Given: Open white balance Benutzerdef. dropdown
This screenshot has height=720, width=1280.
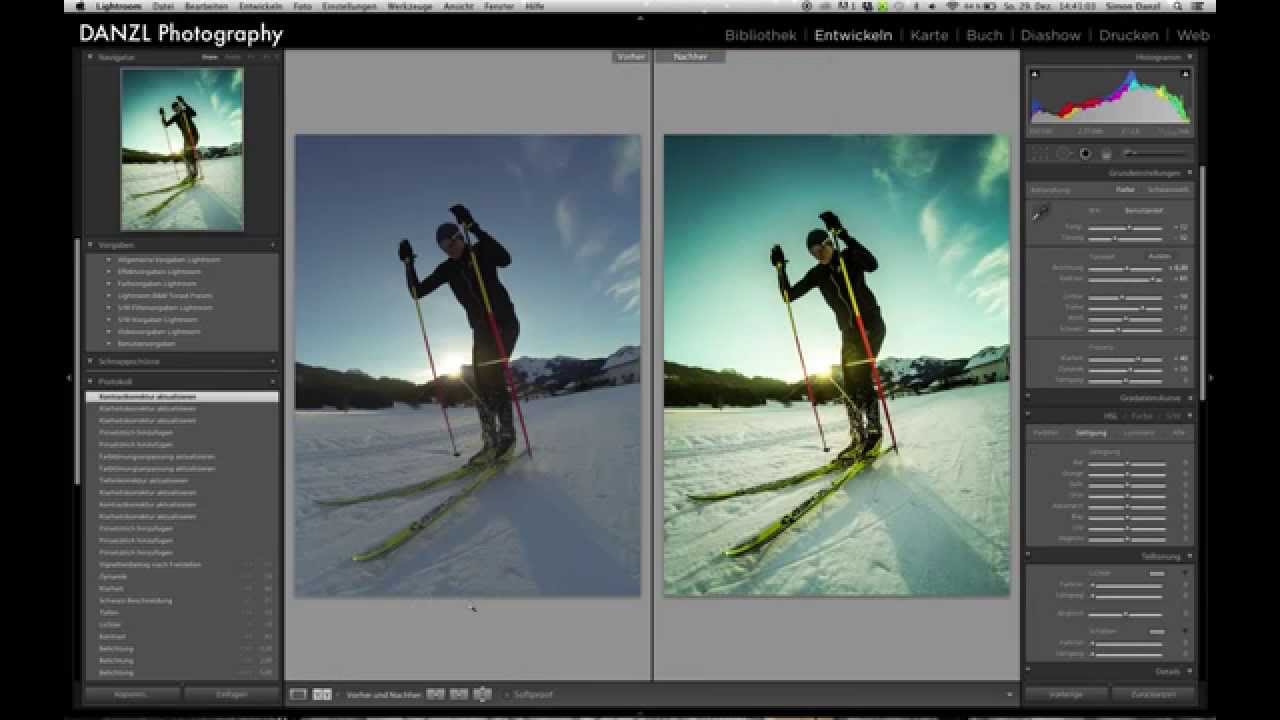Looking at the screenshot, I should (1143, 211).
